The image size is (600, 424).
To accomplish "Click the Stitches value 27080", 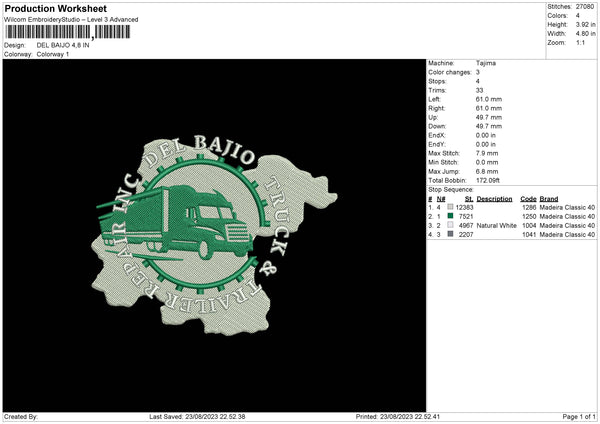I will coord(585,7).
